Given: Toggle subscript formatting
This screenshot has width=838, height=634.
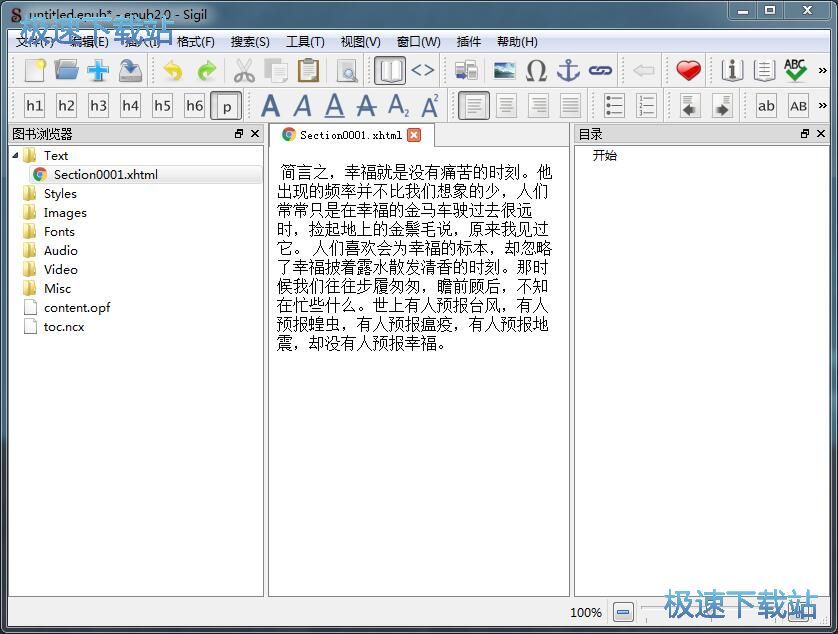Looking at the screenshot, I should coord(399,106).
